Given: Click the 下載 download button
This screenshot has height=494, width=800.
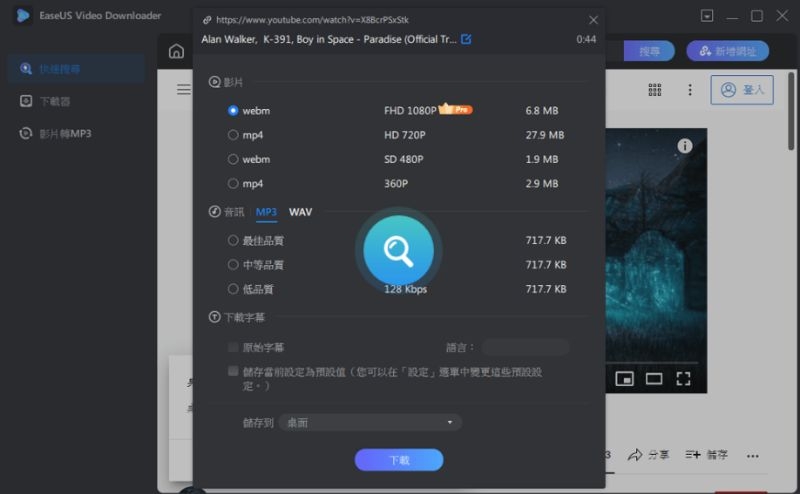Looking at the screenshot, I should pyautogui.click(x=398, y=460).
